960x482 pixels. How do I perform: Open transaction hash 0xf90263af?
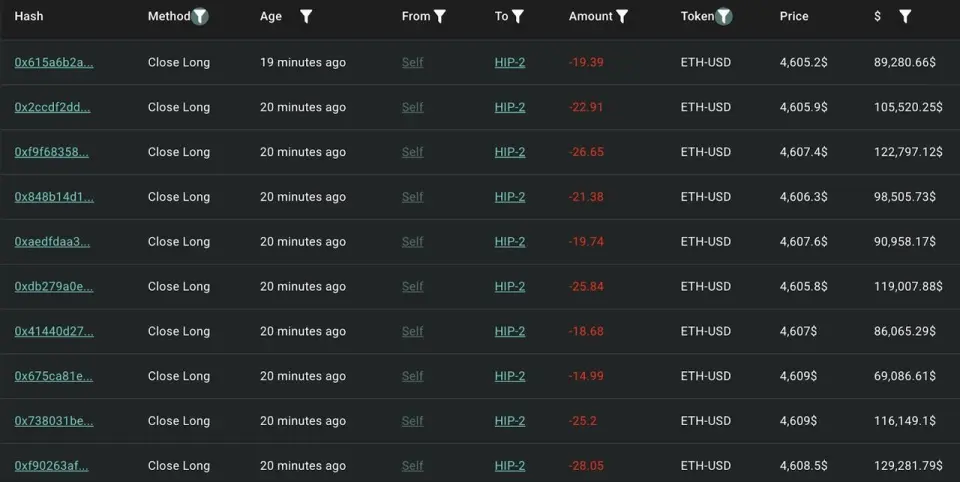[51, 466]
